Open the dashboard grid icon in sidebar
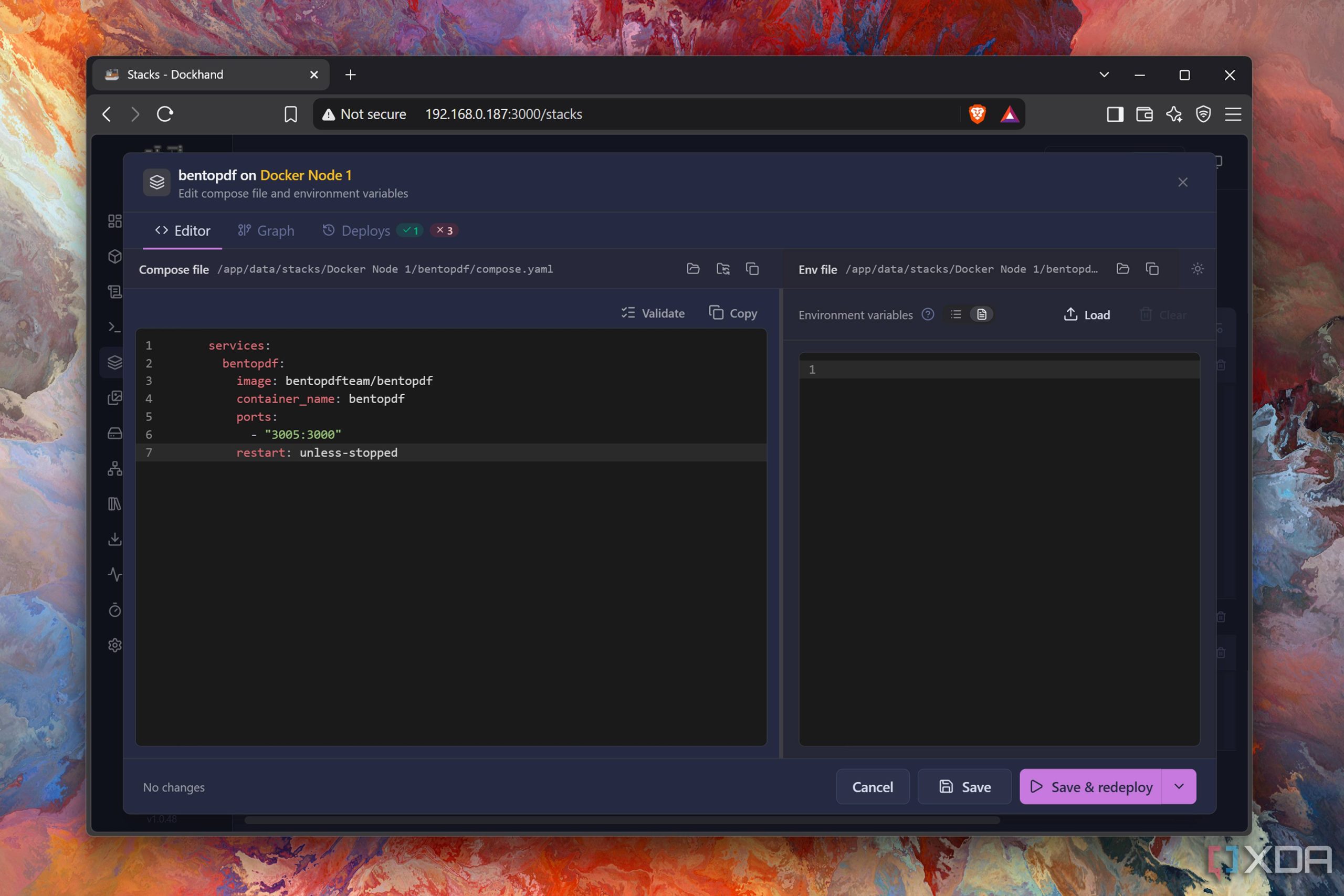Image resolution: width=1344 pixels, height=896 pixels. tap(115, 221)
